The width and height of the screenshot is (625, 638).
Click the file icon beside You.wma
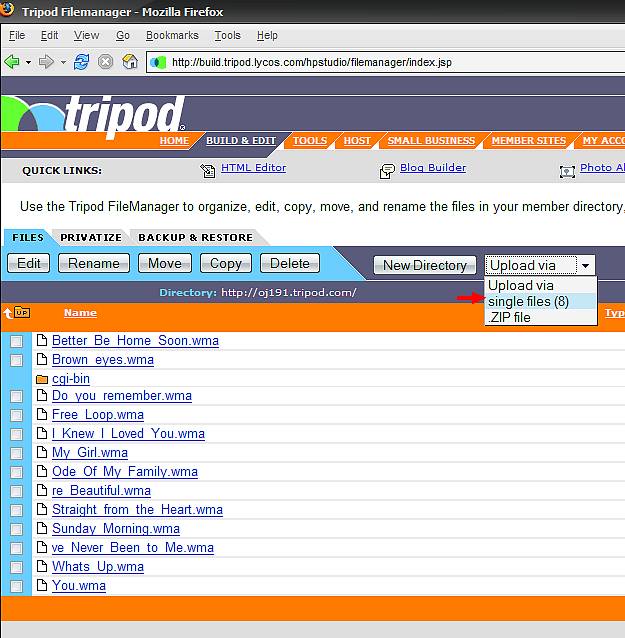coord(42,585)
